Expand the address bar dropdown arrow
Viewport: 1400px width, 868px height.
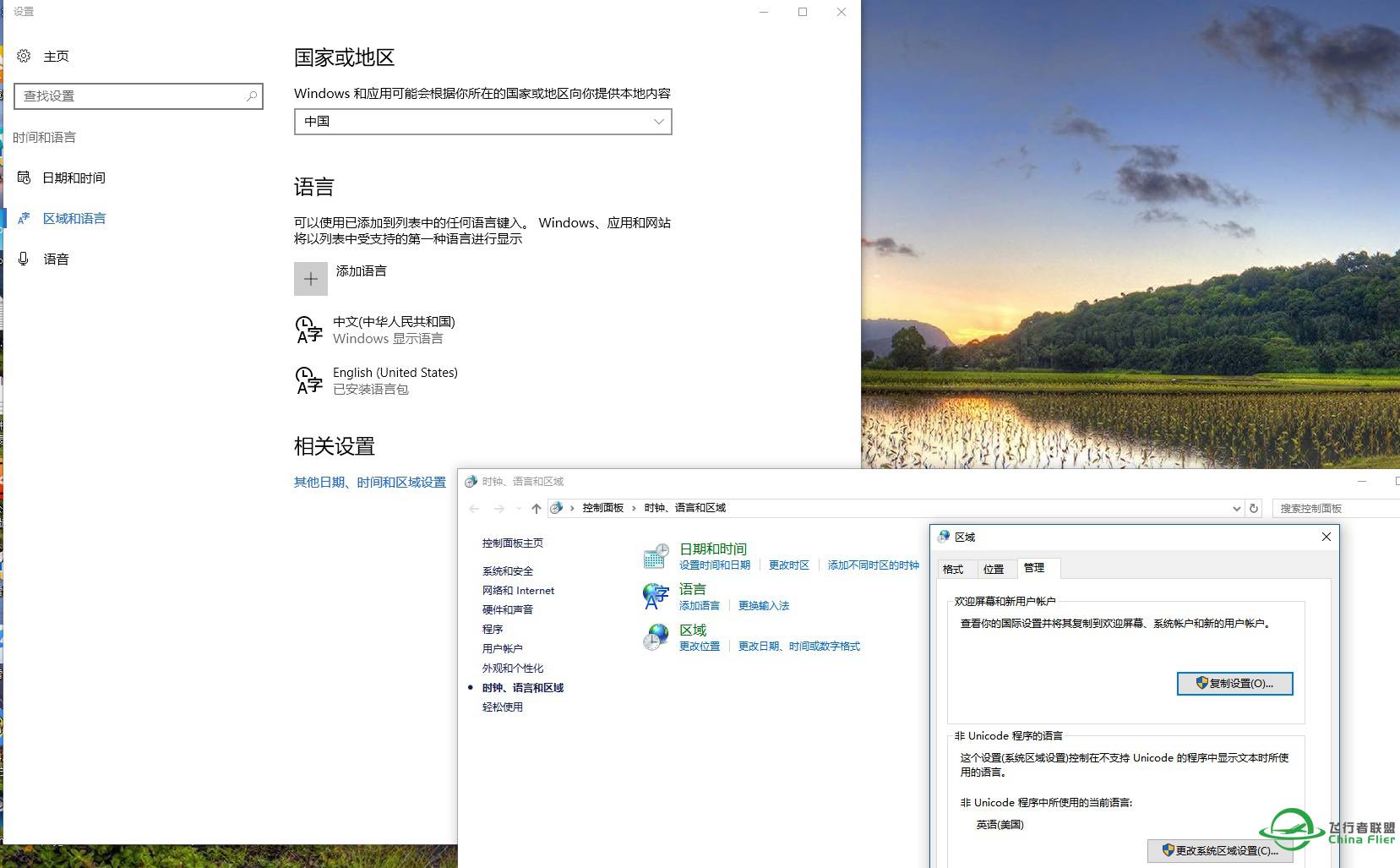coord(1236,508)
